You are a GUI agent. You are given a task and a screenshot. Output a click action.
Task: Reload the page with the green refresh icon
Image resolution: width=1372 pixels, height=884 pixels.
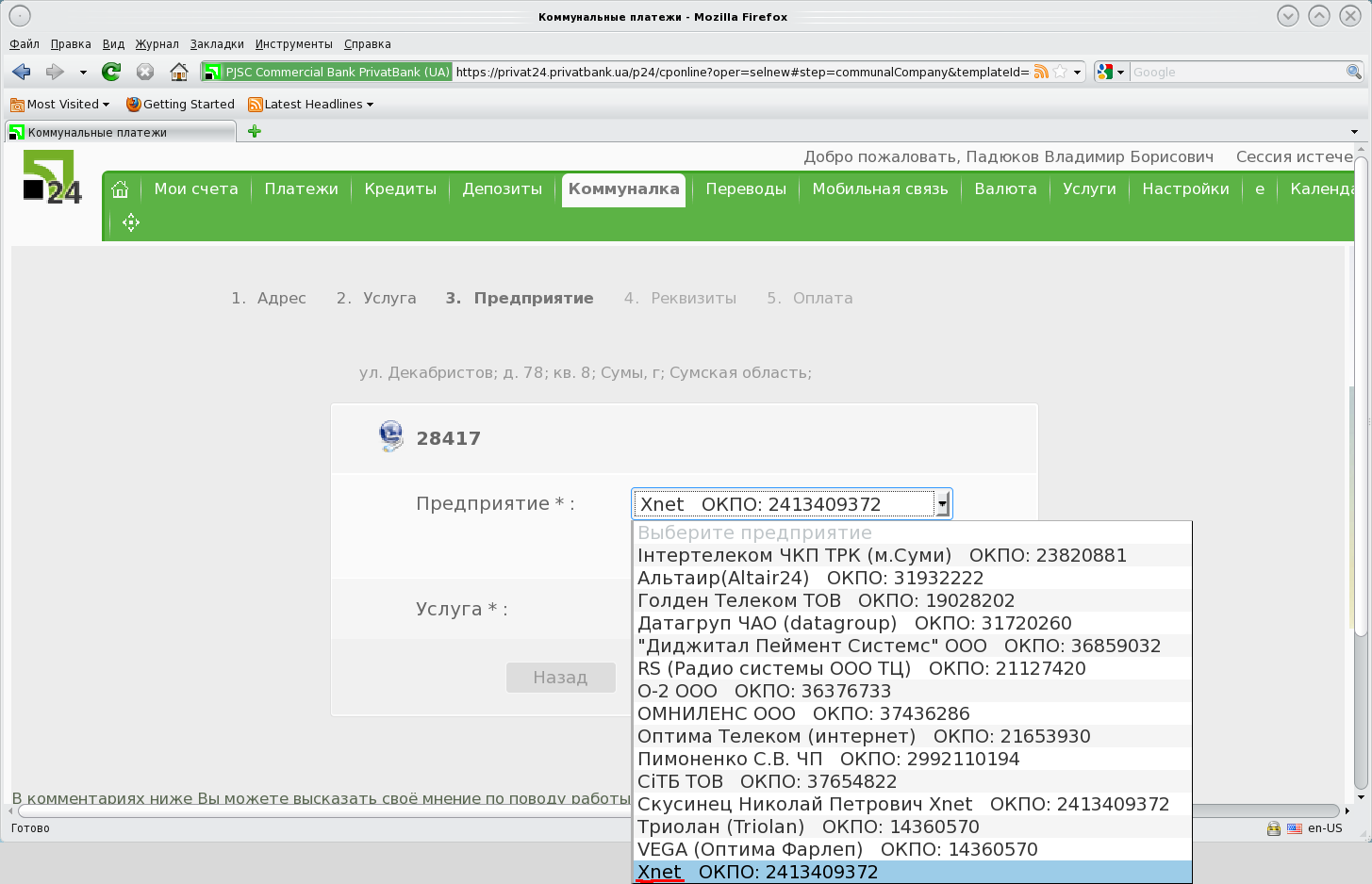tap(111, 72)
